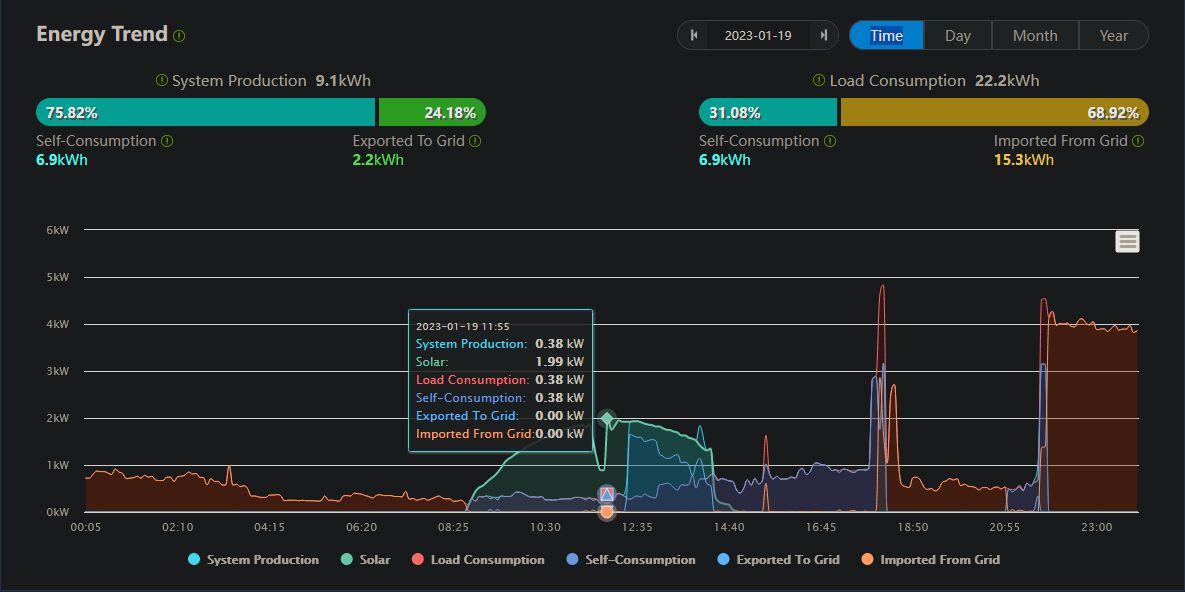Toggle Exported To Grid series in legend
Screen dimensions: 1185x592
coord(778,560)
